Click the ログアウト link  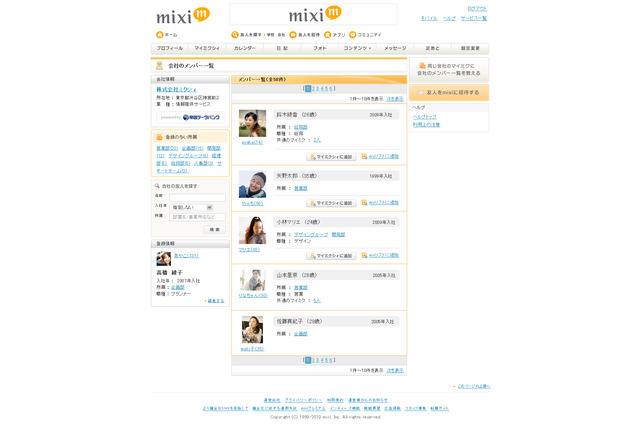(x=477, y=9)
